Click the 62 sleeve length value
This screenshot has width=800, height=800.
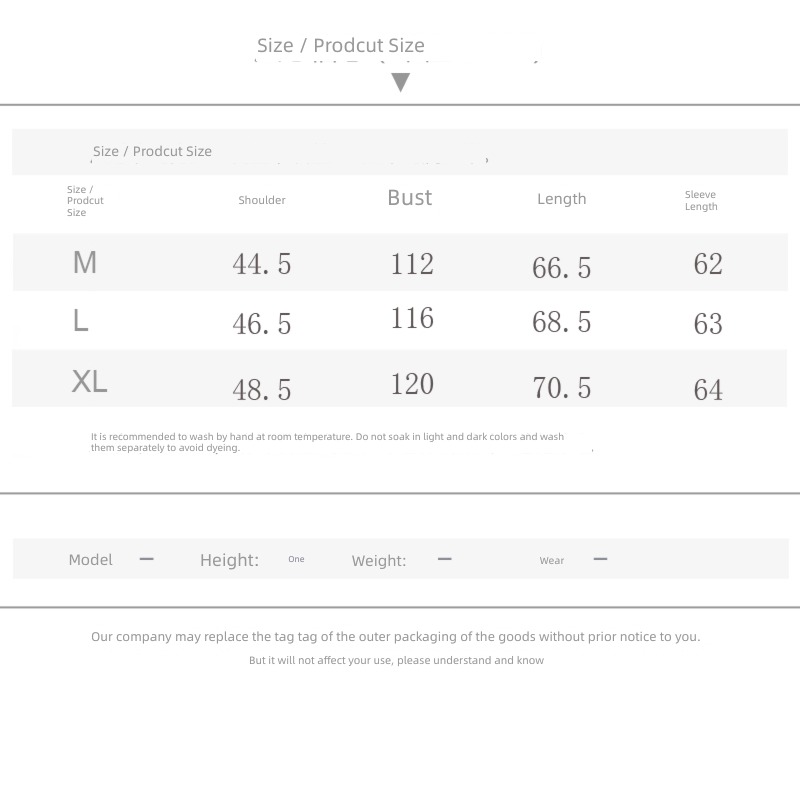coord(708,264)
